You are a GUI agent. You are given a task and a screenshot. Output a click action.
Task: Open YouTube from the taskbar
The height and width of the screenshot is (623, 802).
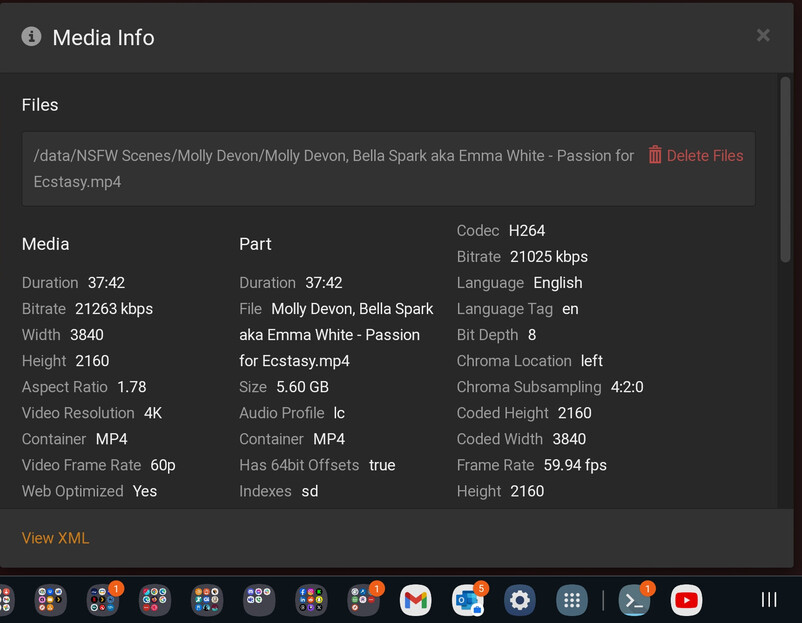click(686, 600)
